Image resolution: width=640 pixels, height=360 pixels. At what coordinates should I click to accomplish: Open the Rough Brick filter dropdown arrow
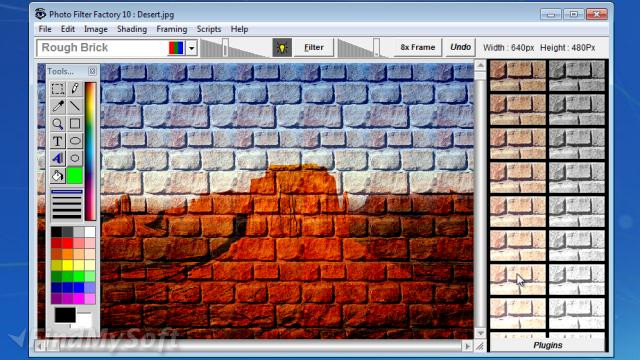(x=191, y=48)
